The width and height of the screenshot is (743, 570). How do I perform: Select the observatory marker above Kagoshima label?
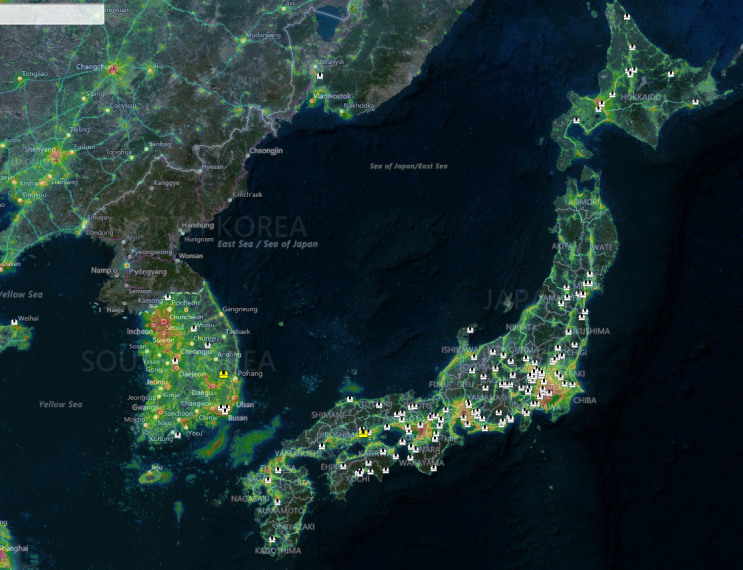pyautogui.click(x=272, y=540)
